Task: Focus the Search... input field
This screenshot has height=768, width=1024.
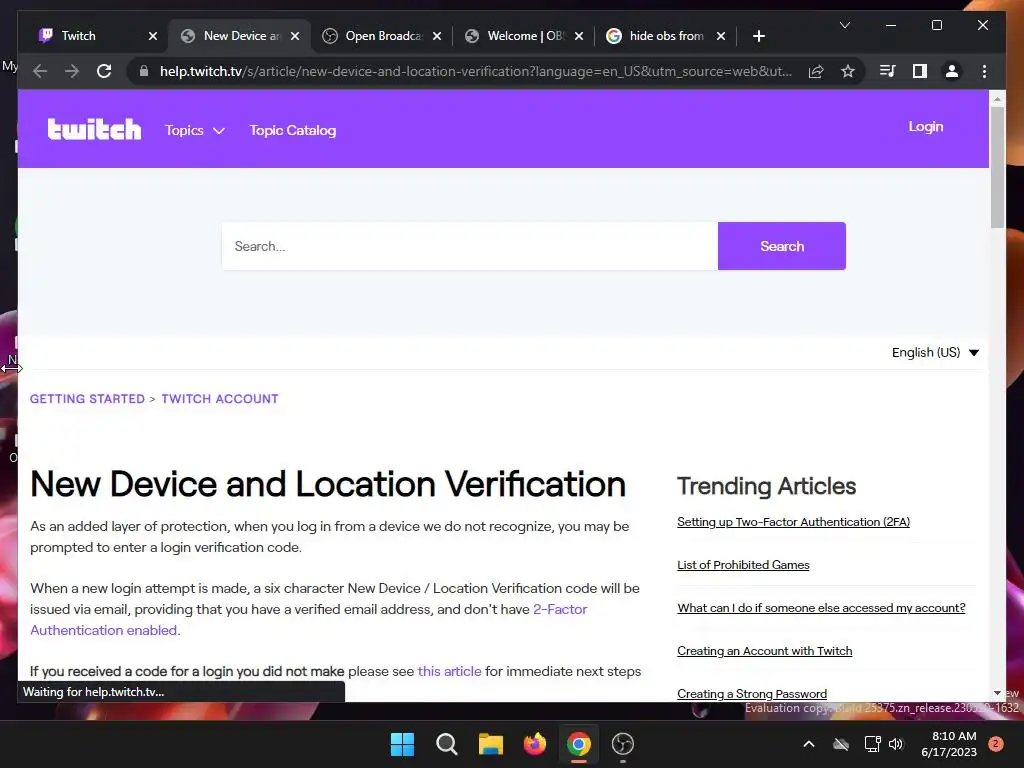Action: coord(470,246)
